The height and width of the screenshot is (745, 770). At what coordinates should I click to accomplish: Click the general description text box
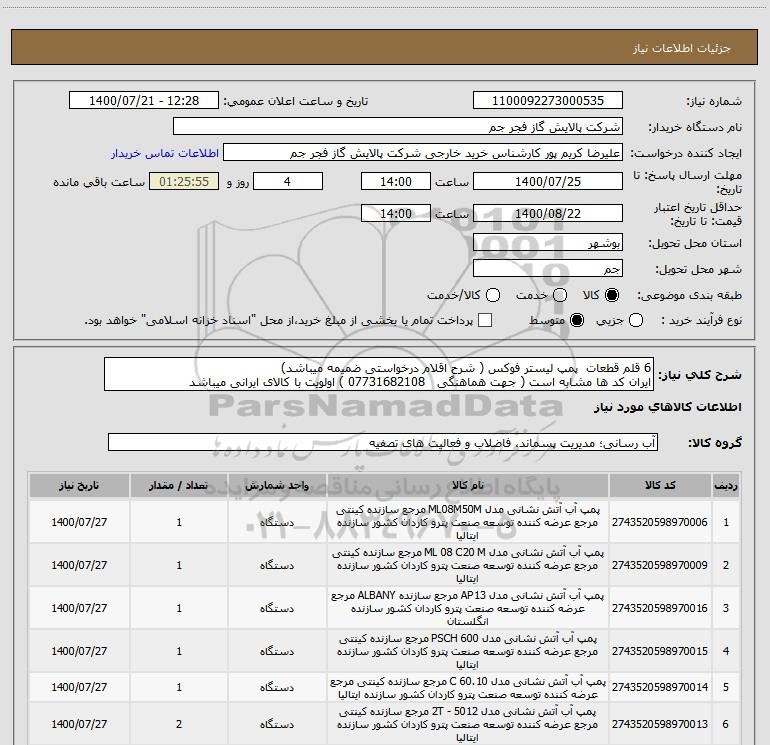379,375
